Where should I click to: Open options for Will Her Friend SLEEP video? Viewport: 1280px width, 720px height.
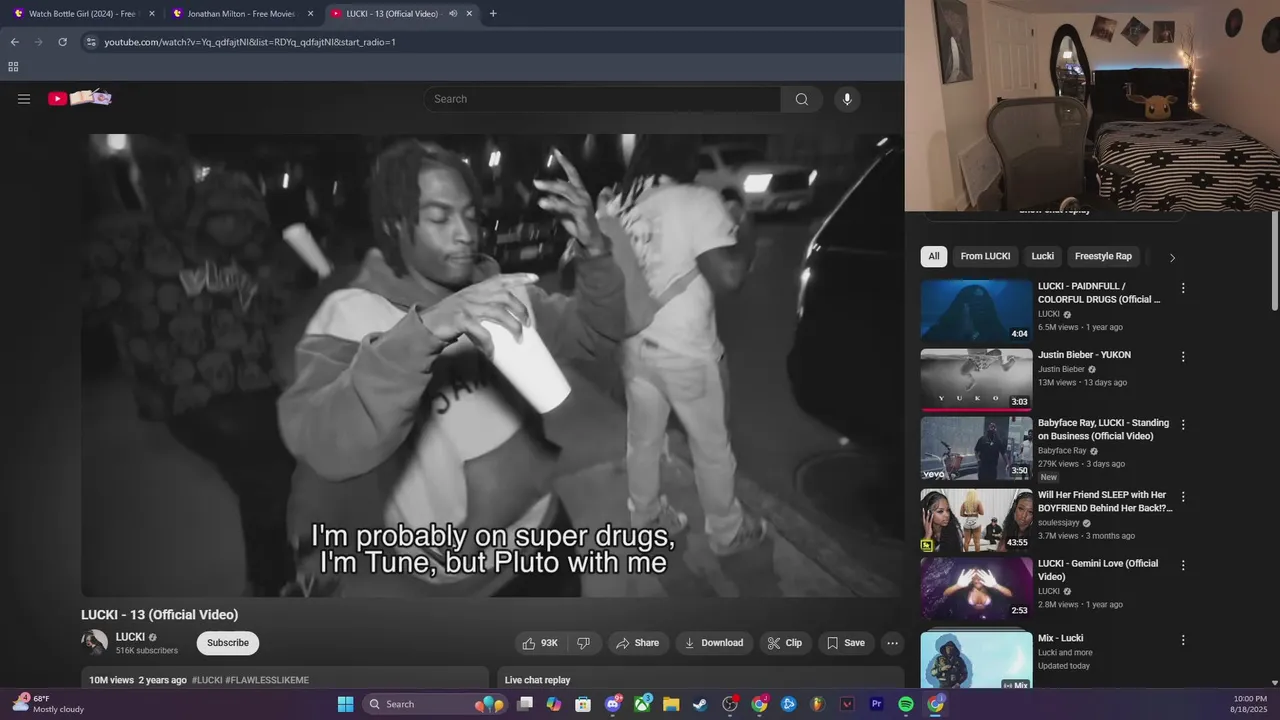point(1183,497)
